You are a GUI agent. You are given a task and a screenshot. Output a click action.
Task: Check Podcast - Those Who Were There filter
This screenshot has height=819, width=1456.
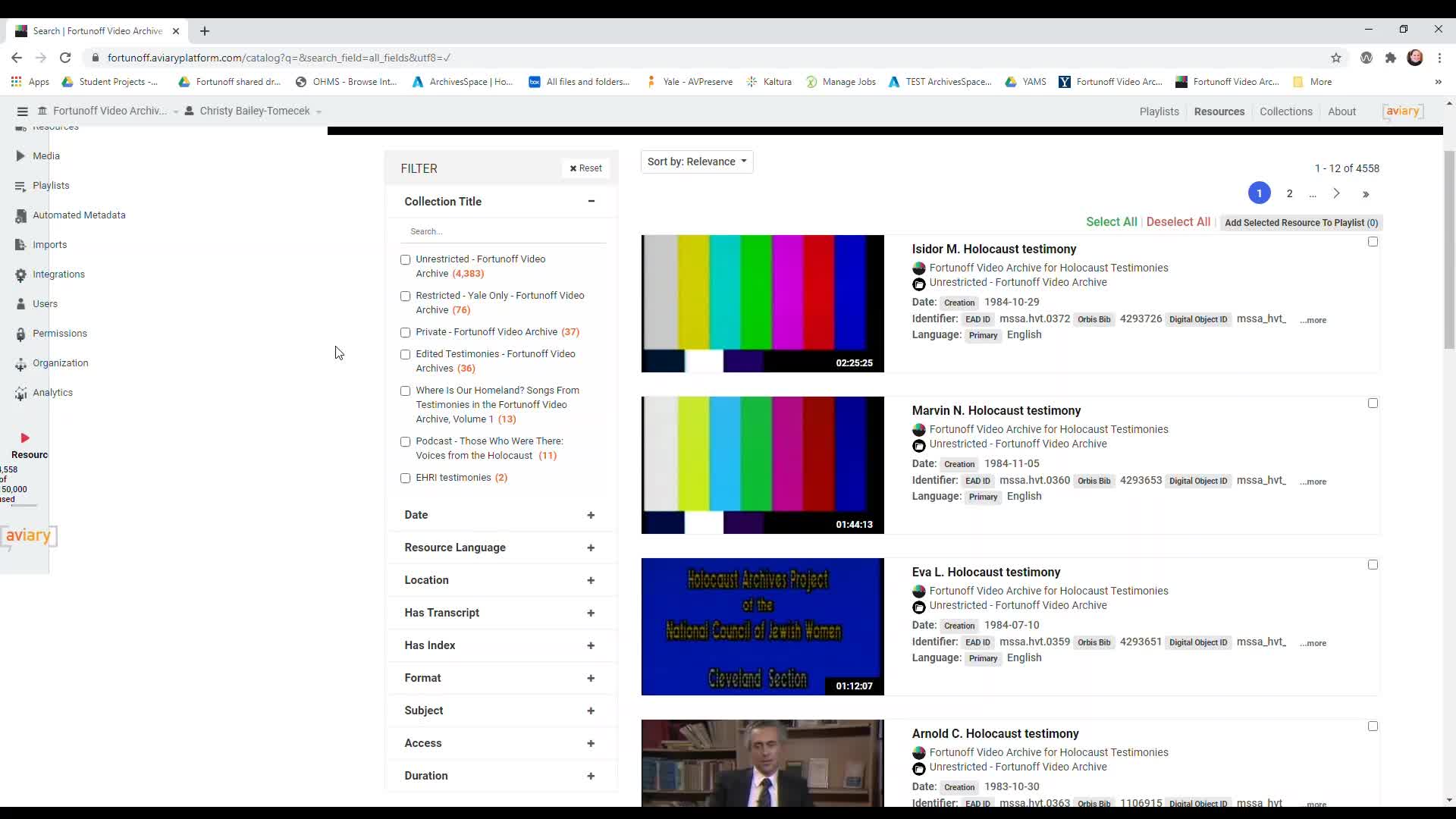click(406, 442)
